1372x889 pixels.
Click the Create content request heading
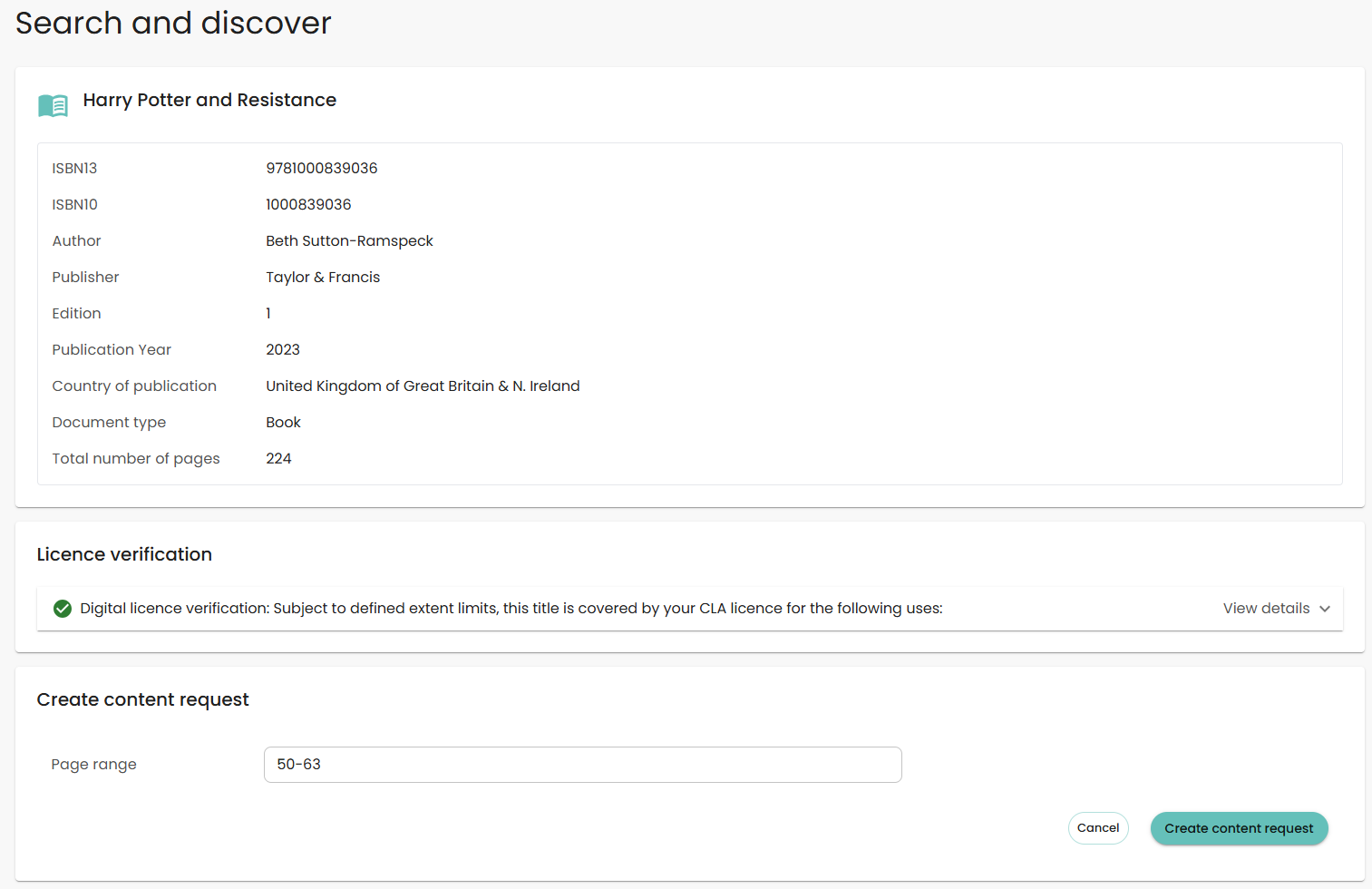[142, 699]
